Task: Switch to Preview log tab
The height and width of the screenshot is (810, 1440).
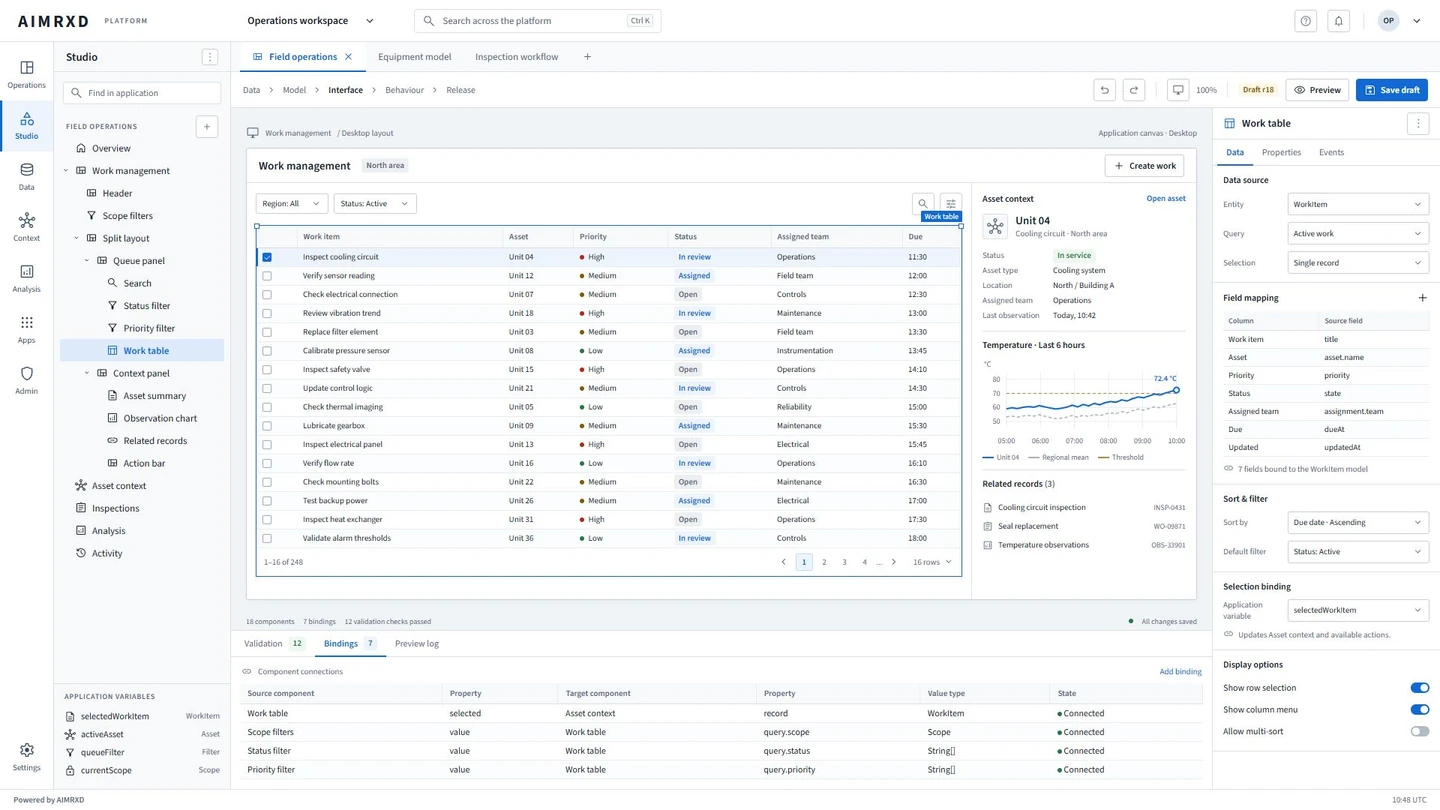Action: pos(417,644)
